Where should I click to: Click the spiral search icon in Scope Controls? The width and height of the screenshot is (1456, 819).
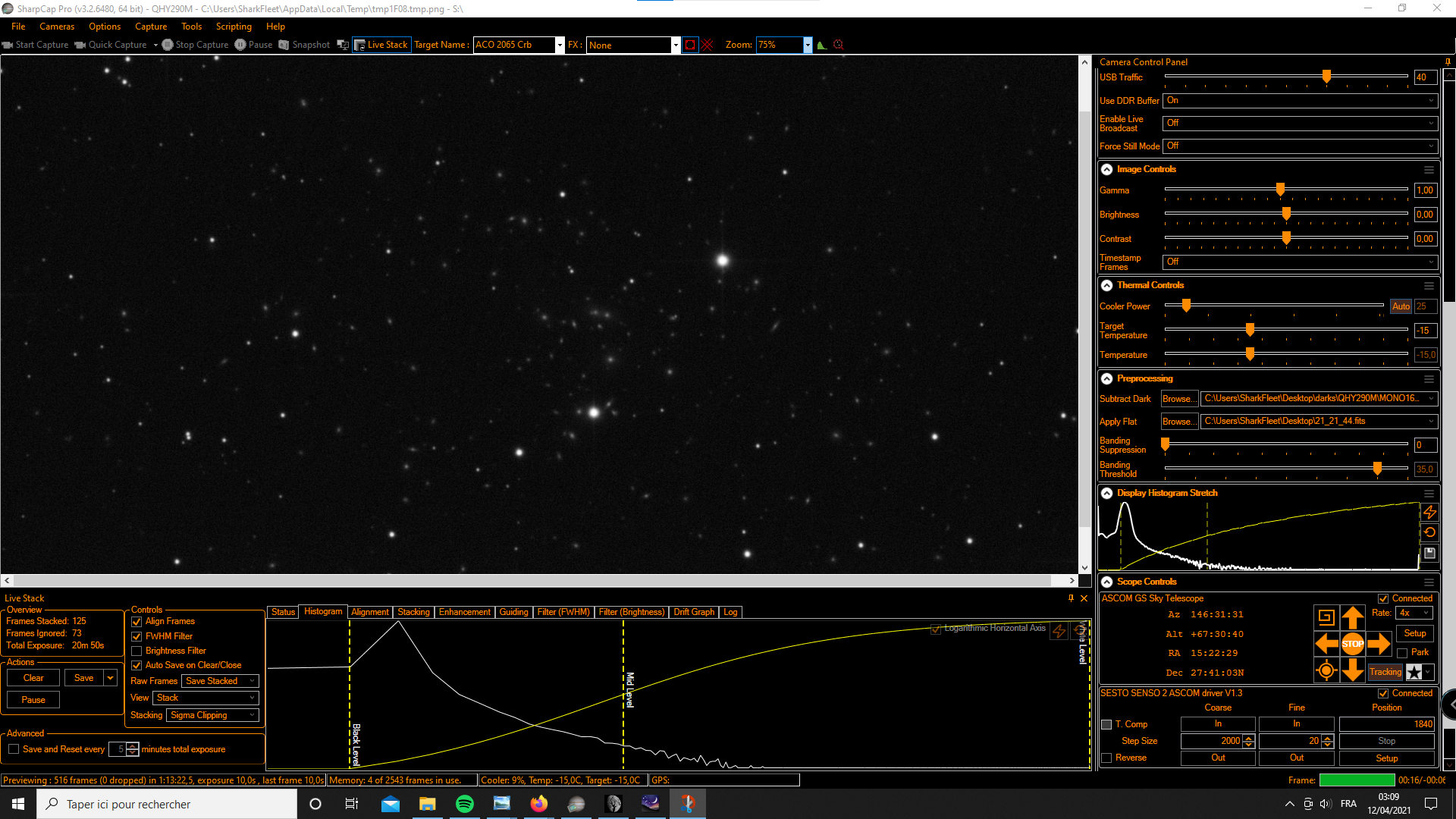tap(1326, 617)
